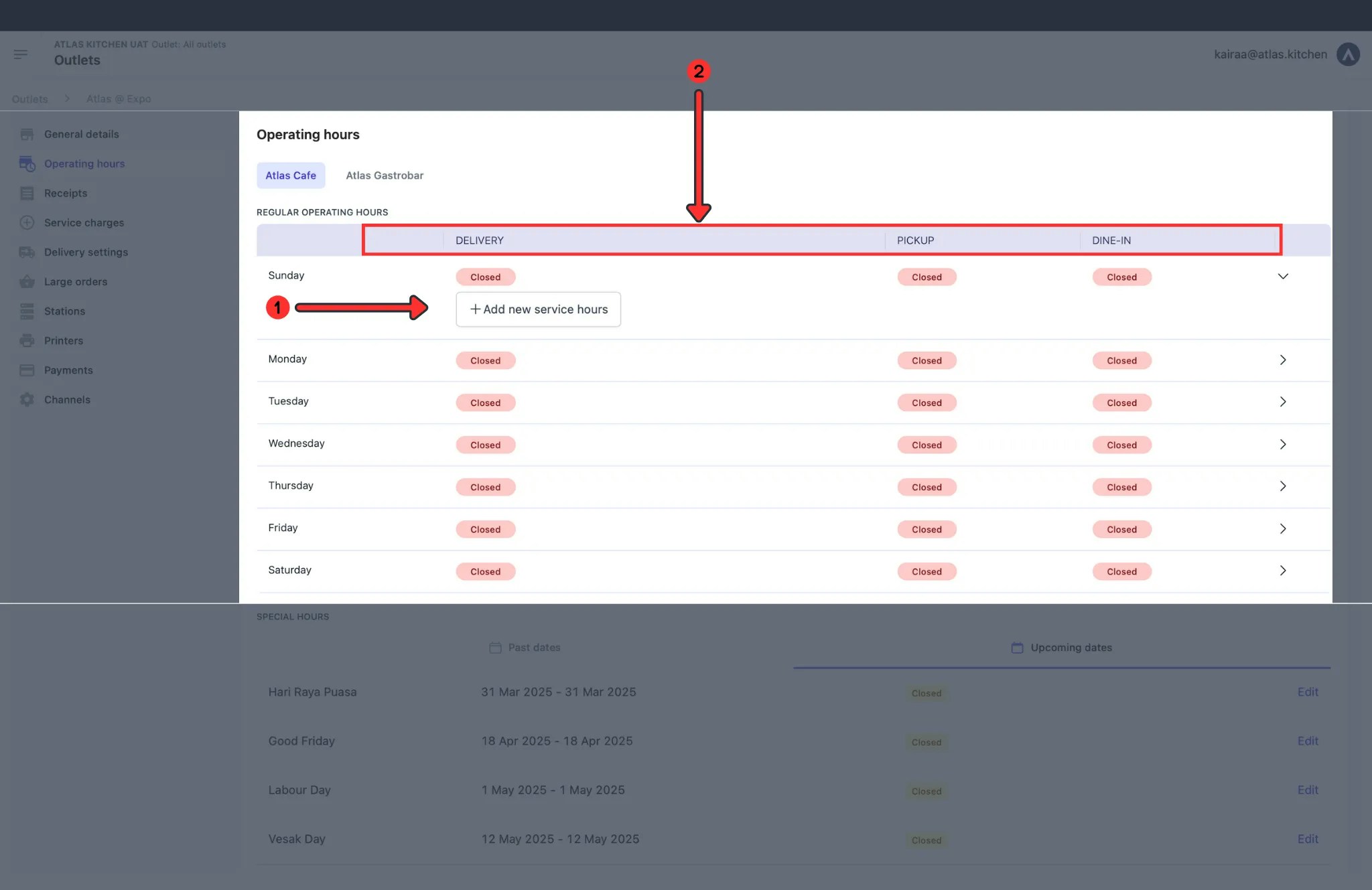
Task: Collapse the Sunday hours row
Action: [1284, 276]
